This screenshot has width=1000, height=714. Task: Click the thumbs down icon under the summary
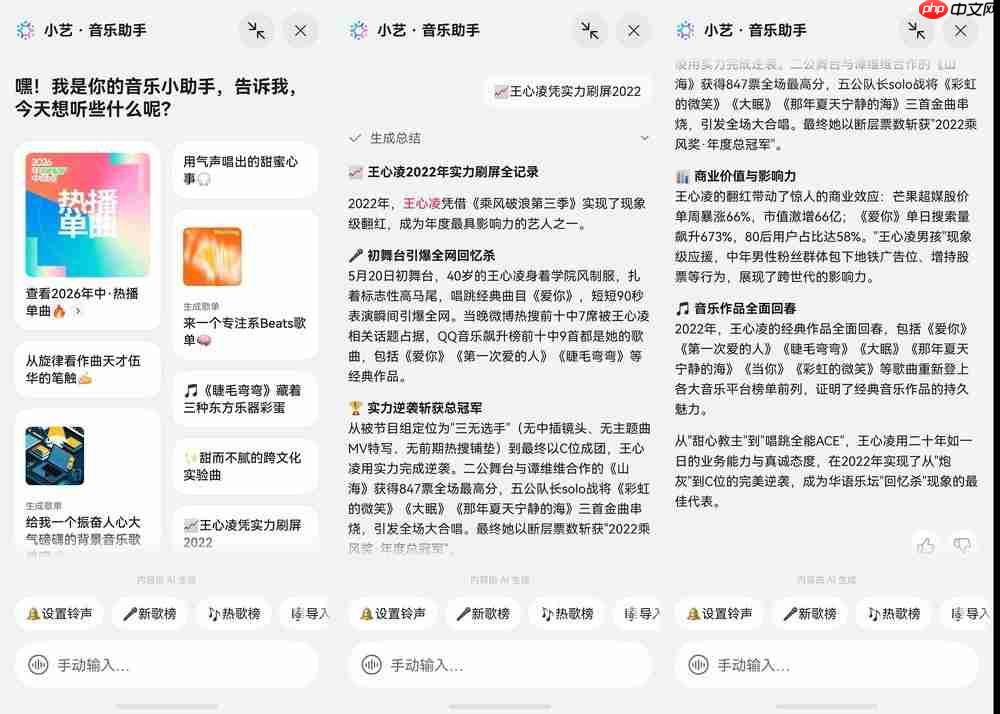pyautogui.click(x=962, y=545)
